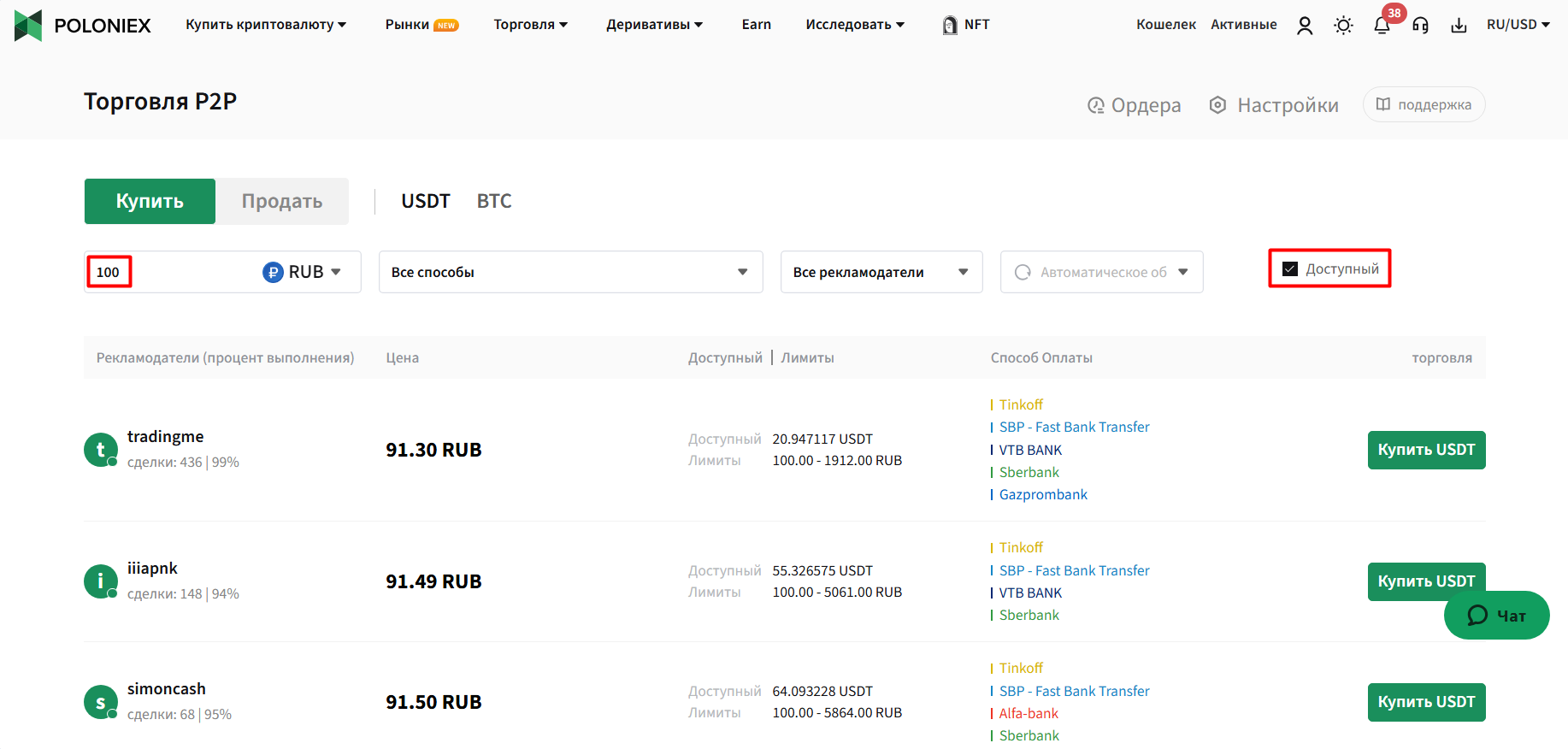This screenshot has height=749, width=1568.
Task: Click the 64.093228 USDT available amount
Action: 822,691
